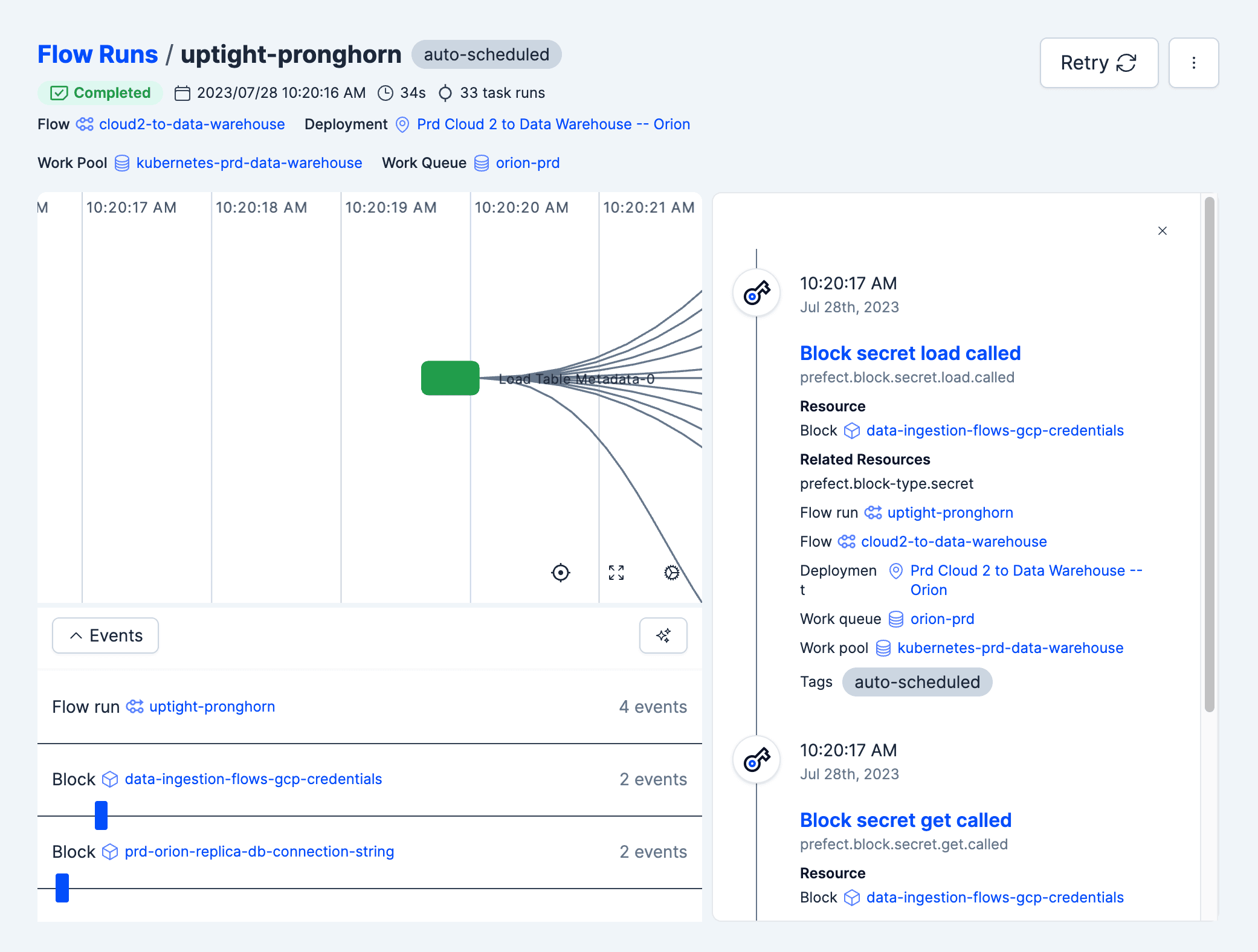Screen dimensions: 1258x952
Task: Open the orion-prd work queue link in header
Action: point(527,163)
